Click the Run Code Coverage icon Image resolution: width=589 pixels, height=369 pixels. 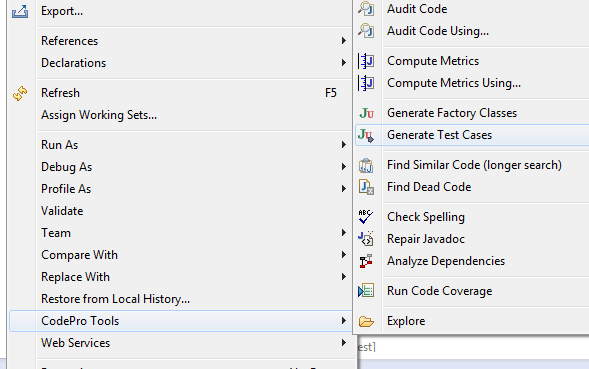tap(366, 291)
